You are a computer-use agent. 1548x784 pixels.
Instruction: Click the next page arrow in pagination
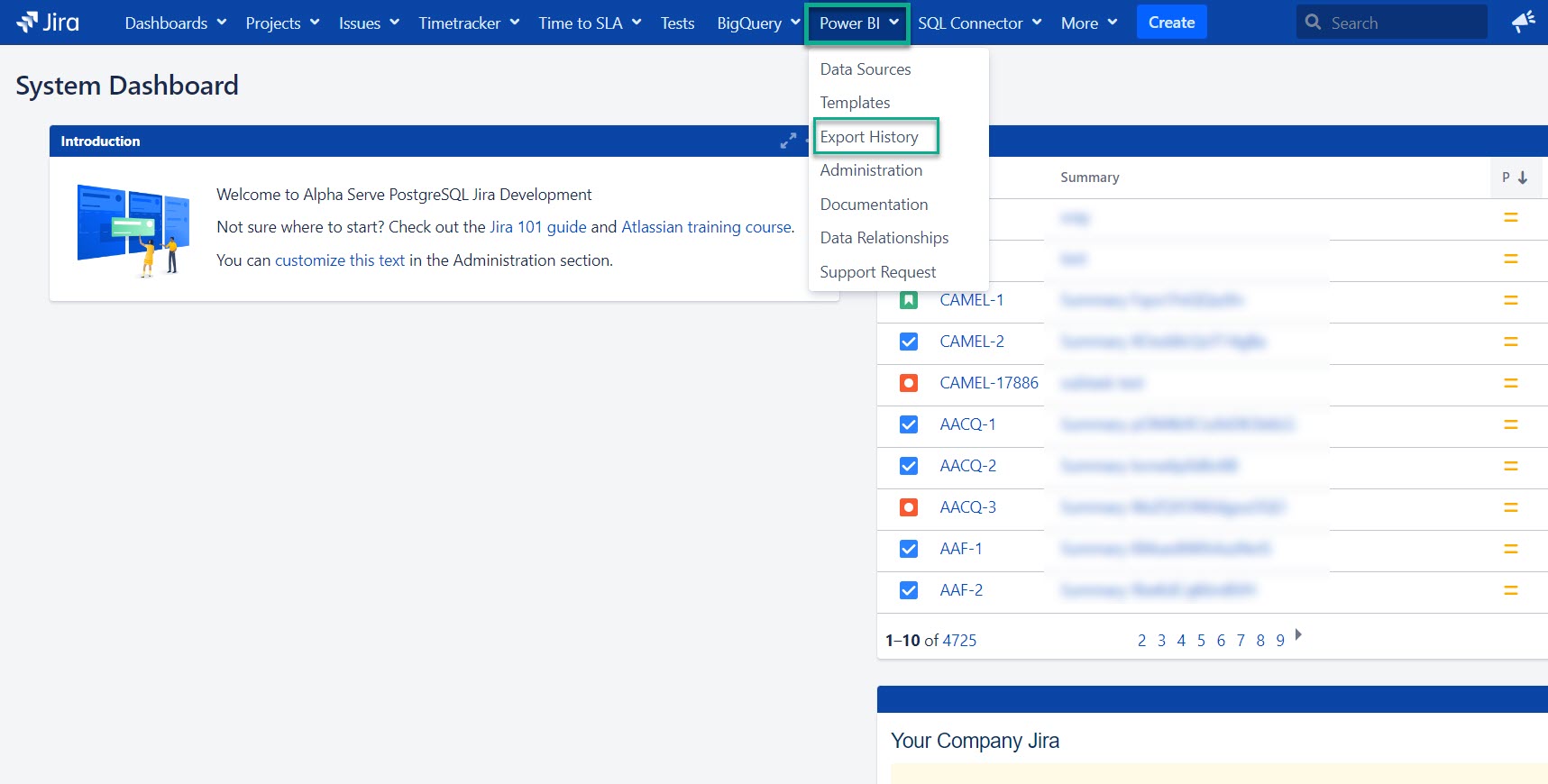(1298, 635)
